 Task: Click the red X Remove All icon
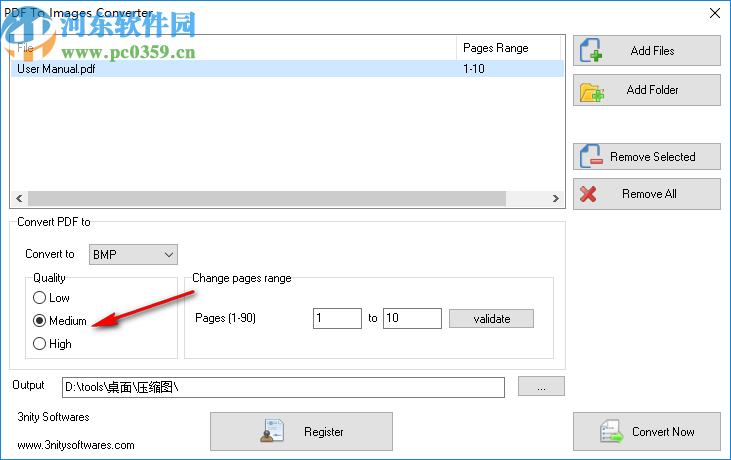click(x=588, y=194)
